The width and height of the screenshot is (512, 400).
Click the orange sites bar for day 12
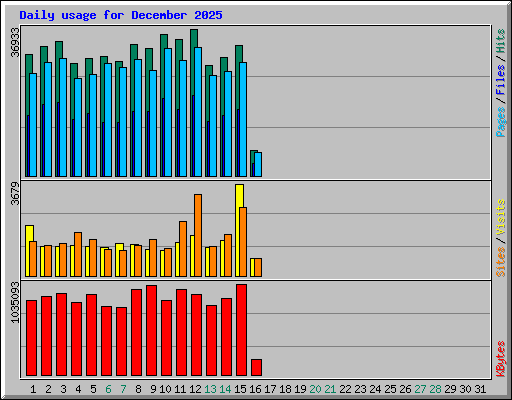tap(198, 235)
